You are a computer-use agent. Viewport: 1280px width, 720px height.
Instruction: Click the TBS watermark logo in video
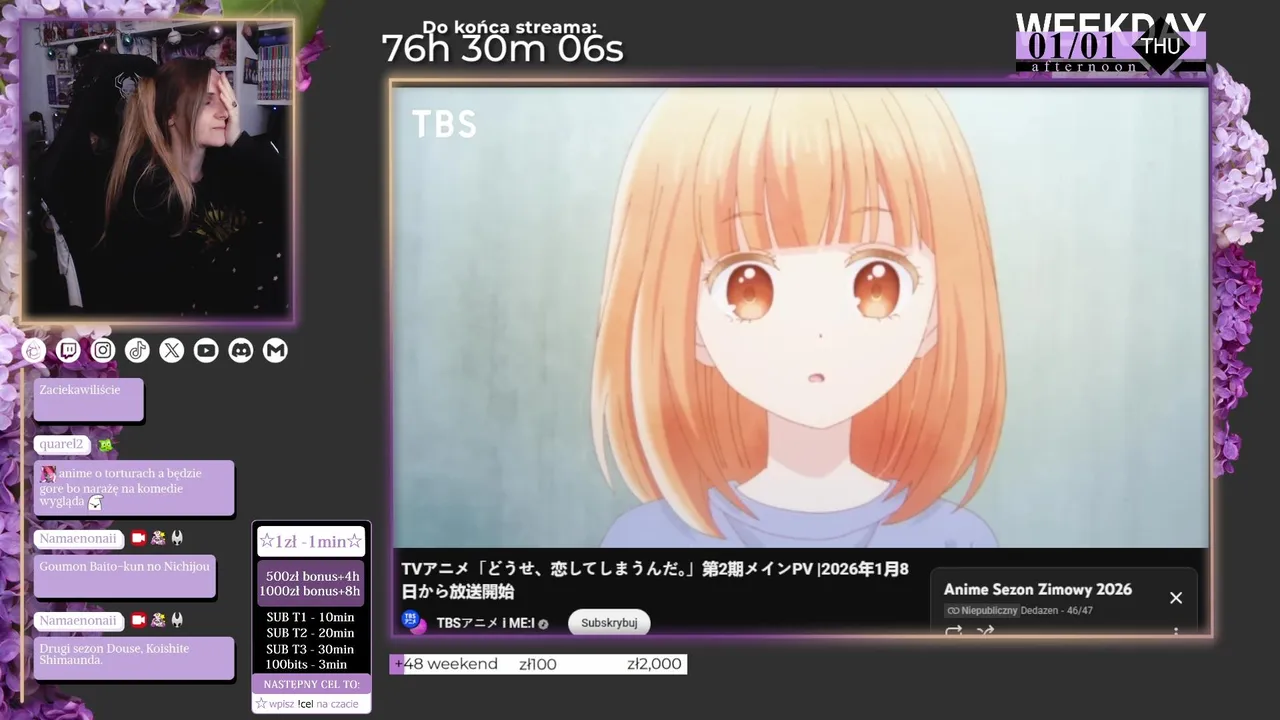(x=444, y=124)
